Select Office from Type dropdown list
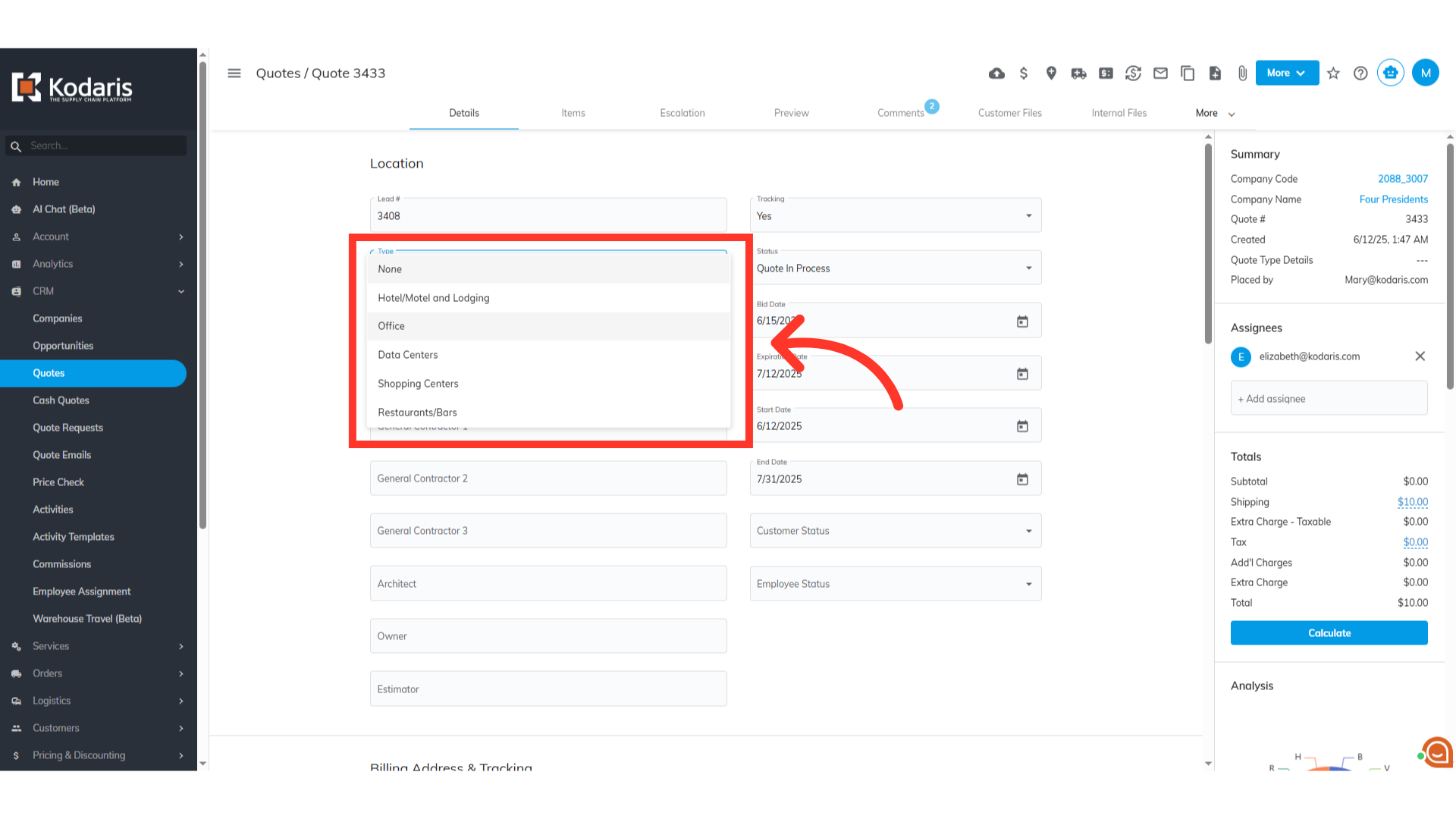1456x819 pixels. (391, 326)
